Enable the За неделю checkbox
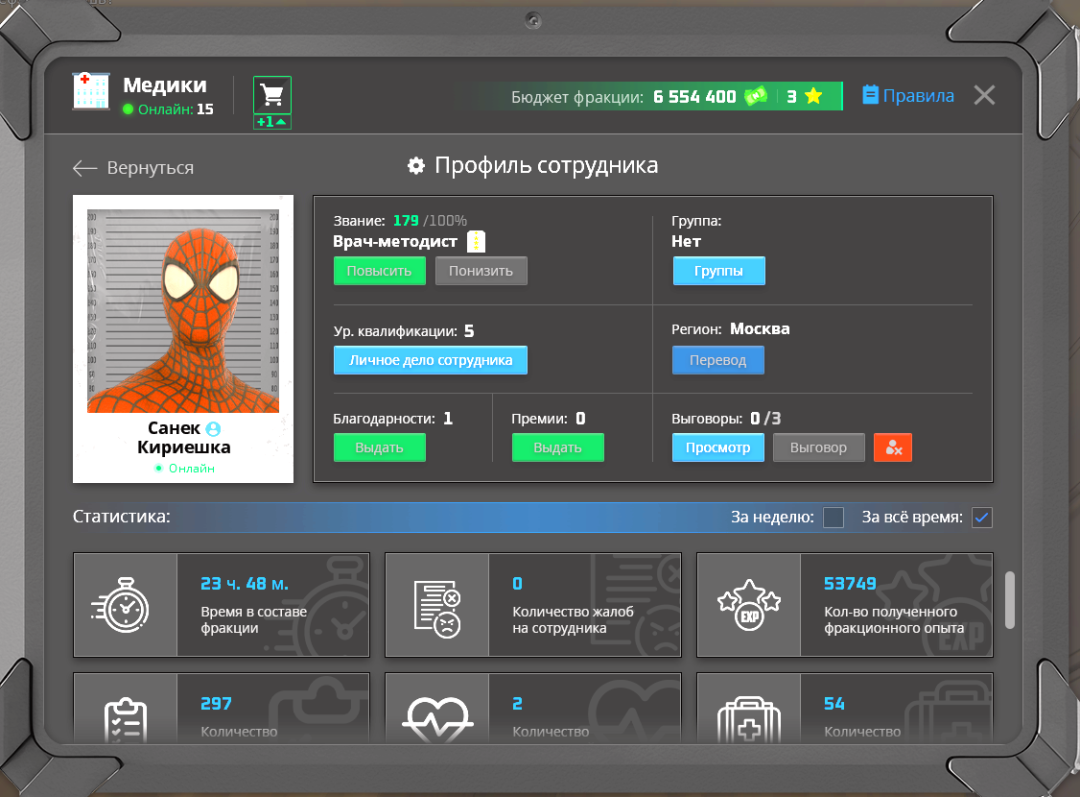 [x=833, y=517]
